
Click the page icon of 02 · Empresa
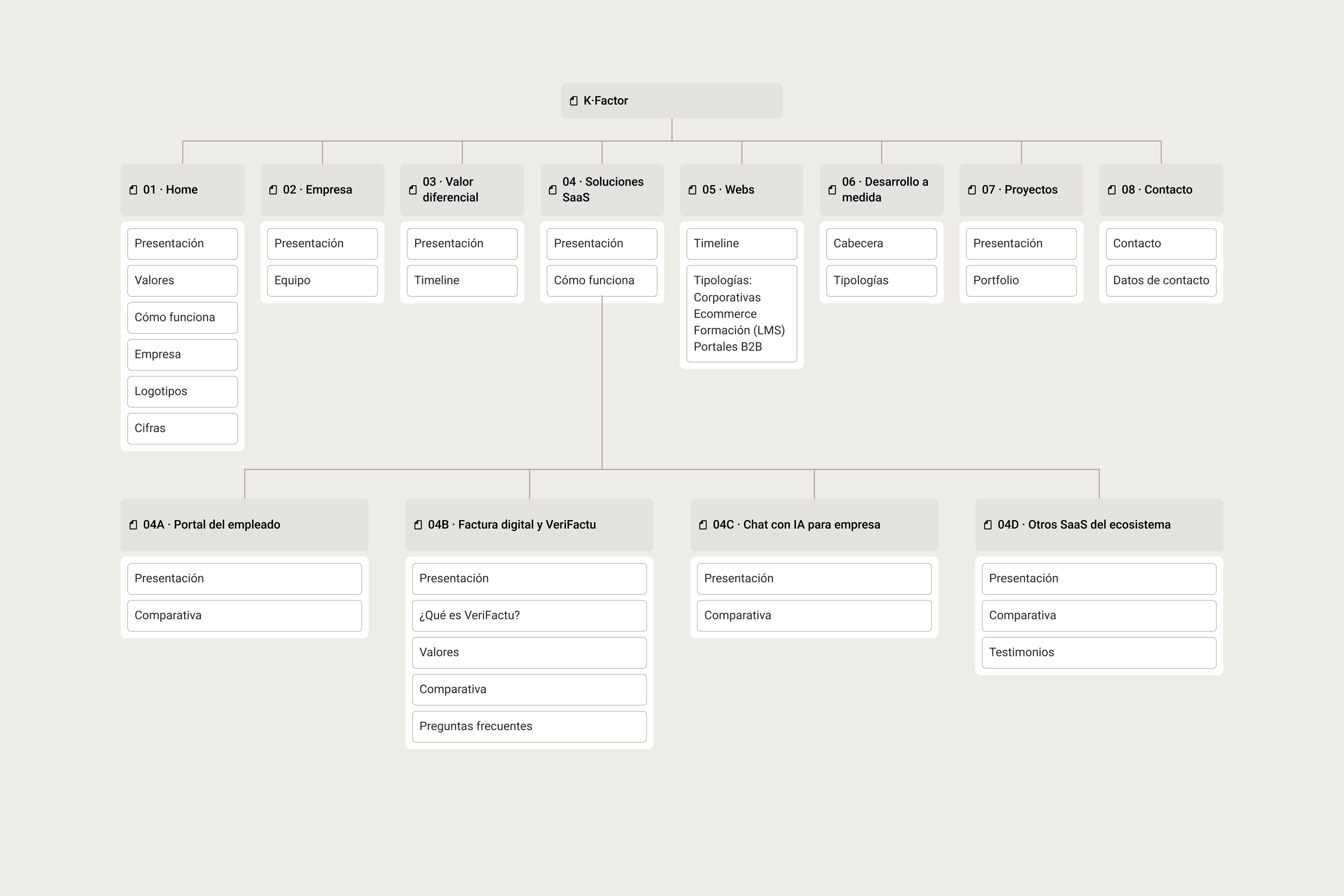coord(273,190)
